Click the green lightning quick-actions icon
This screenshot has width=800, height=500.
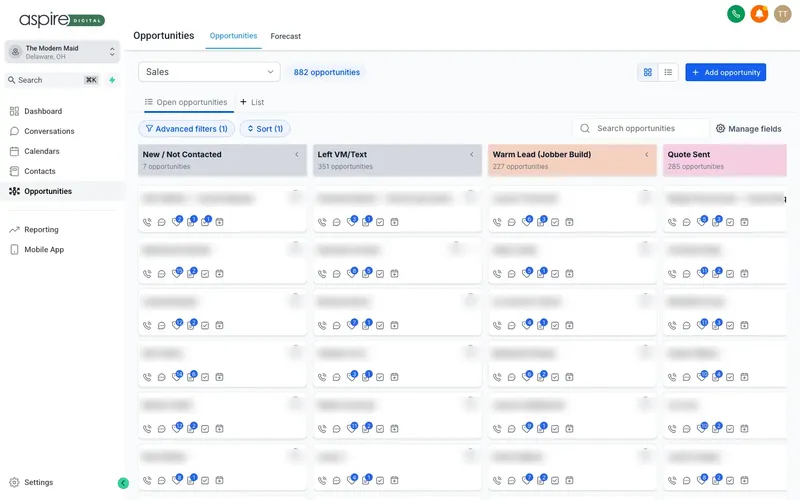[112, 80]
